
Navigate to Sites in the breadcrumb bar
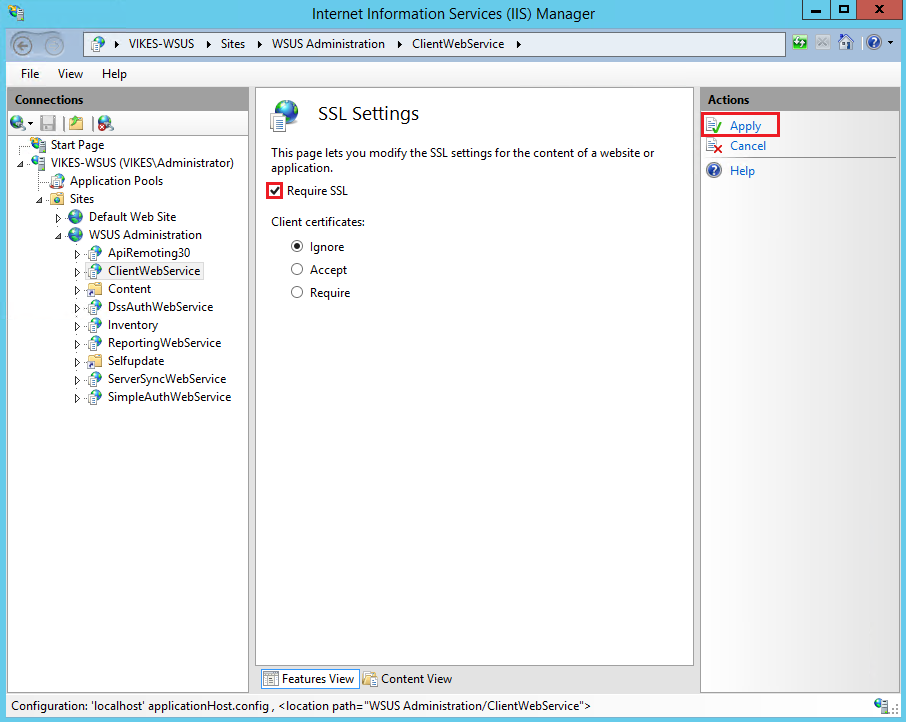point(232,43)
